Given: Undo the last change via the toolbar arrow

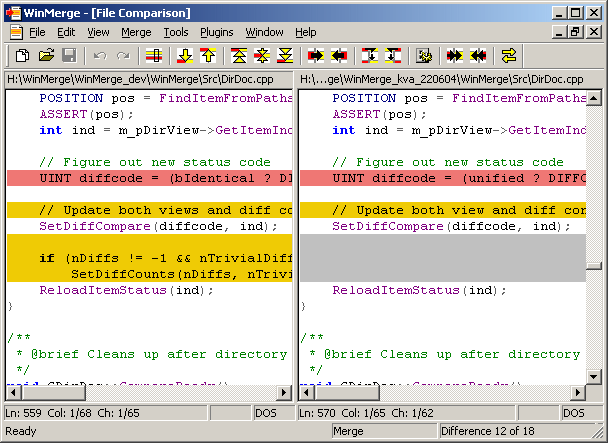Looking at the screenshot, I should [x=100, y=56].
